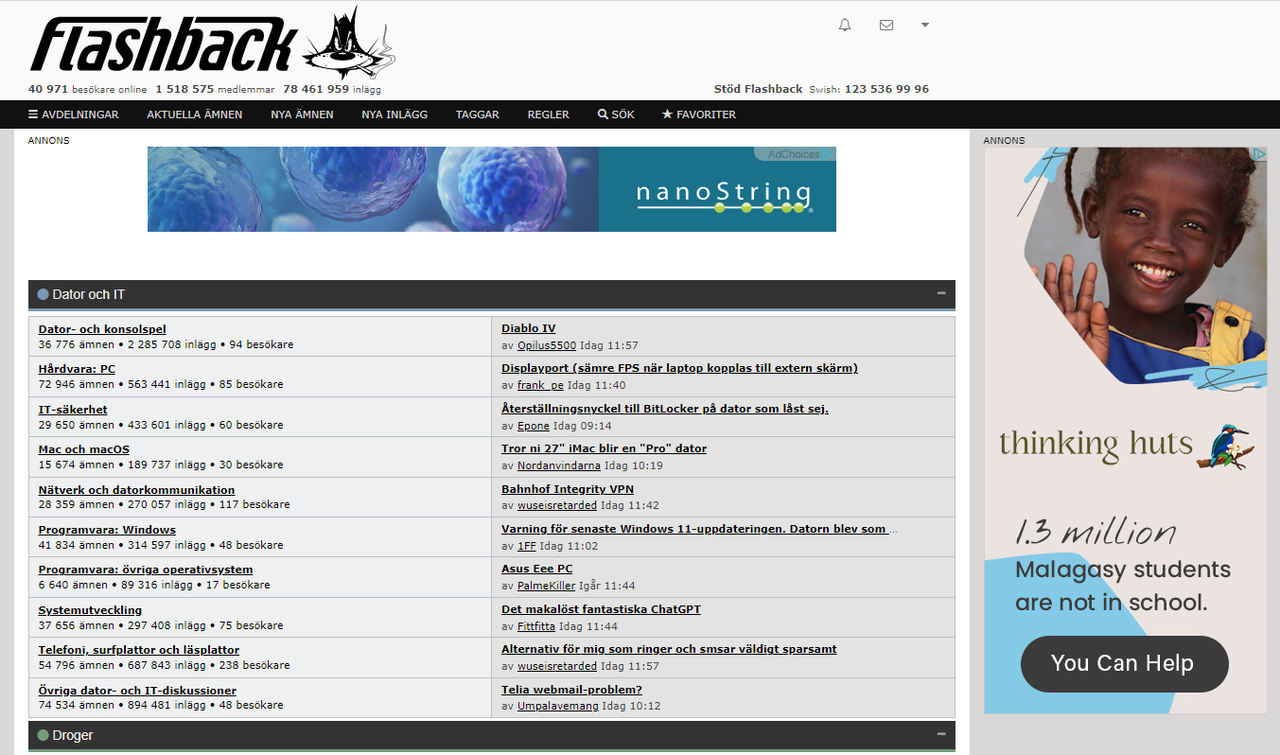Open the Mac och macOS forum

[x=84, y=449]
